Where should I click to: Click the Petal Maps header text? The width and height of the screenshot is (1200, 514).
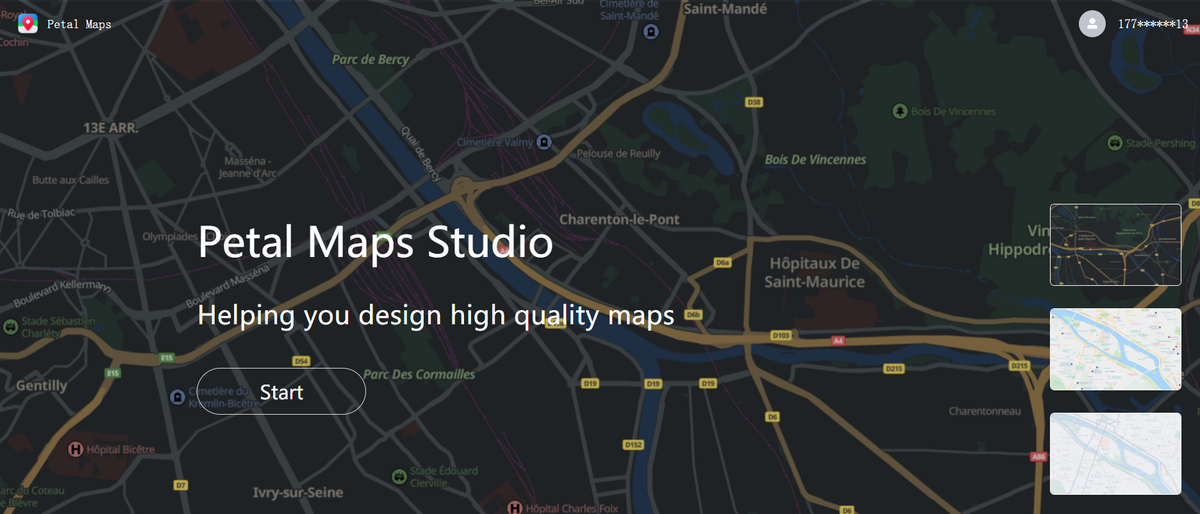(x=79, y=24)
